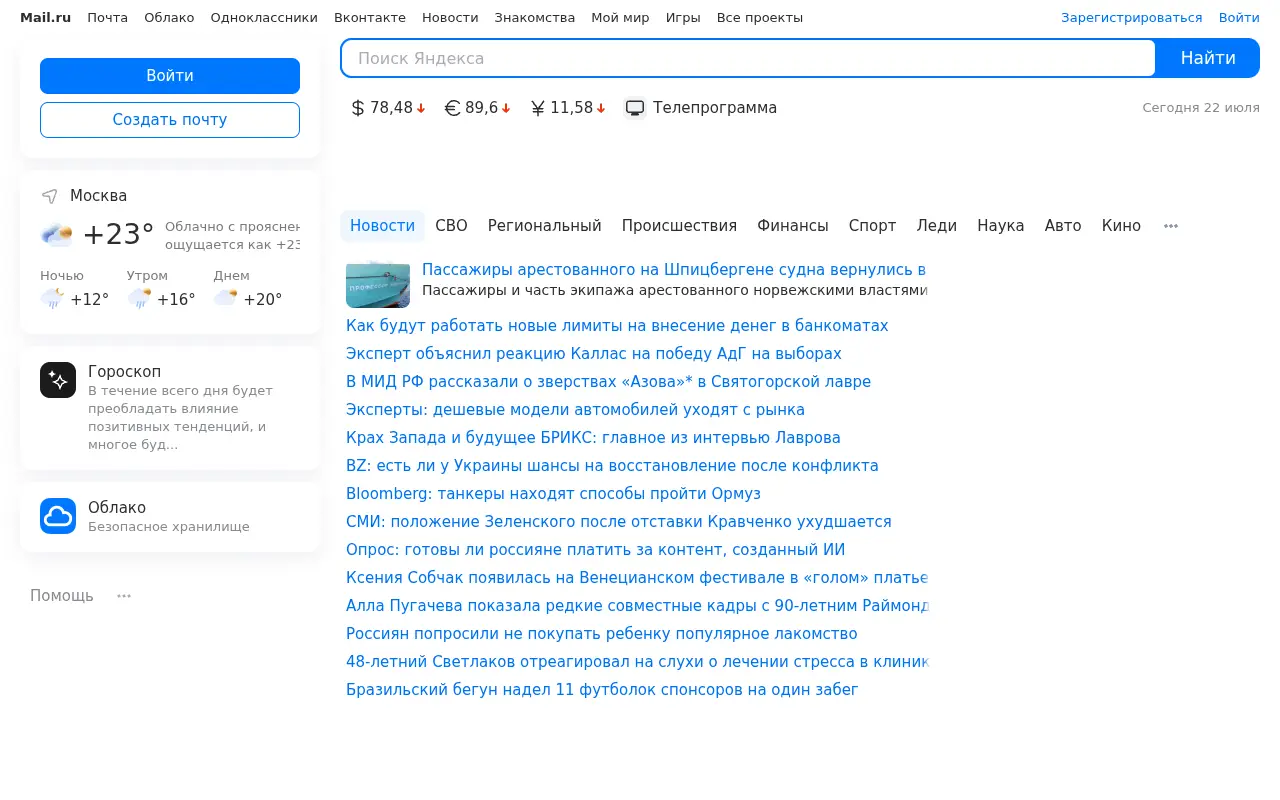1280x800 pixels.
Task: Open Почта in the top navigation
Action: [x=107, y=18]
